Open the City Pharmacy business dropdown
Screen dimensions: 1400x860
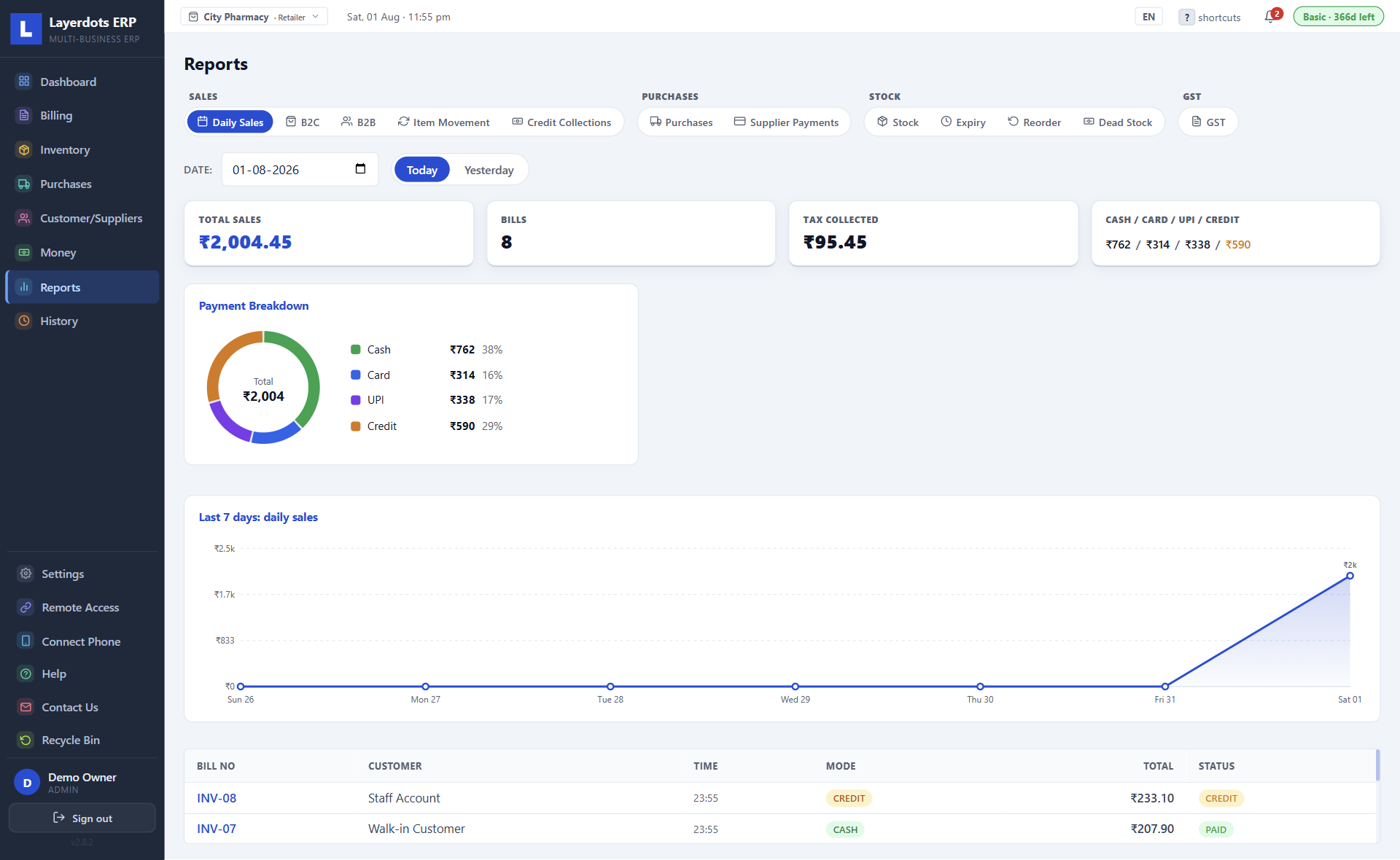point(254,17)
